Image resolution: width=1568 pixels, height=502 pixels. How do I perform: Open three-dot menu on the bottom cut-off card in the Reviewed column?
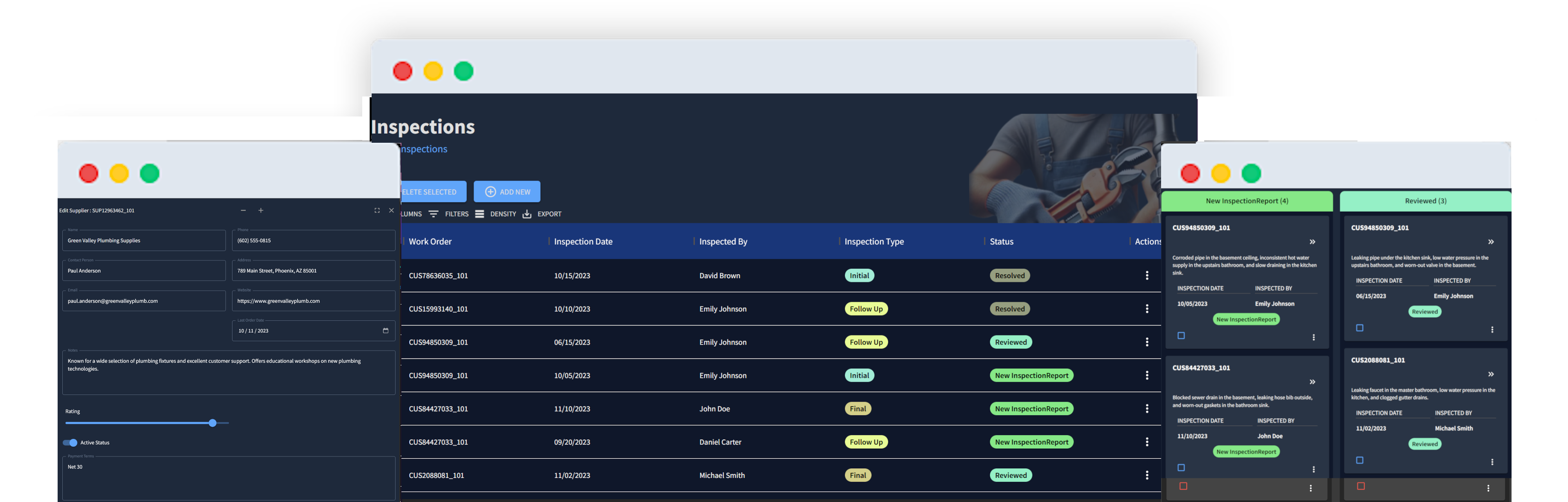[x=1488, y=489]
